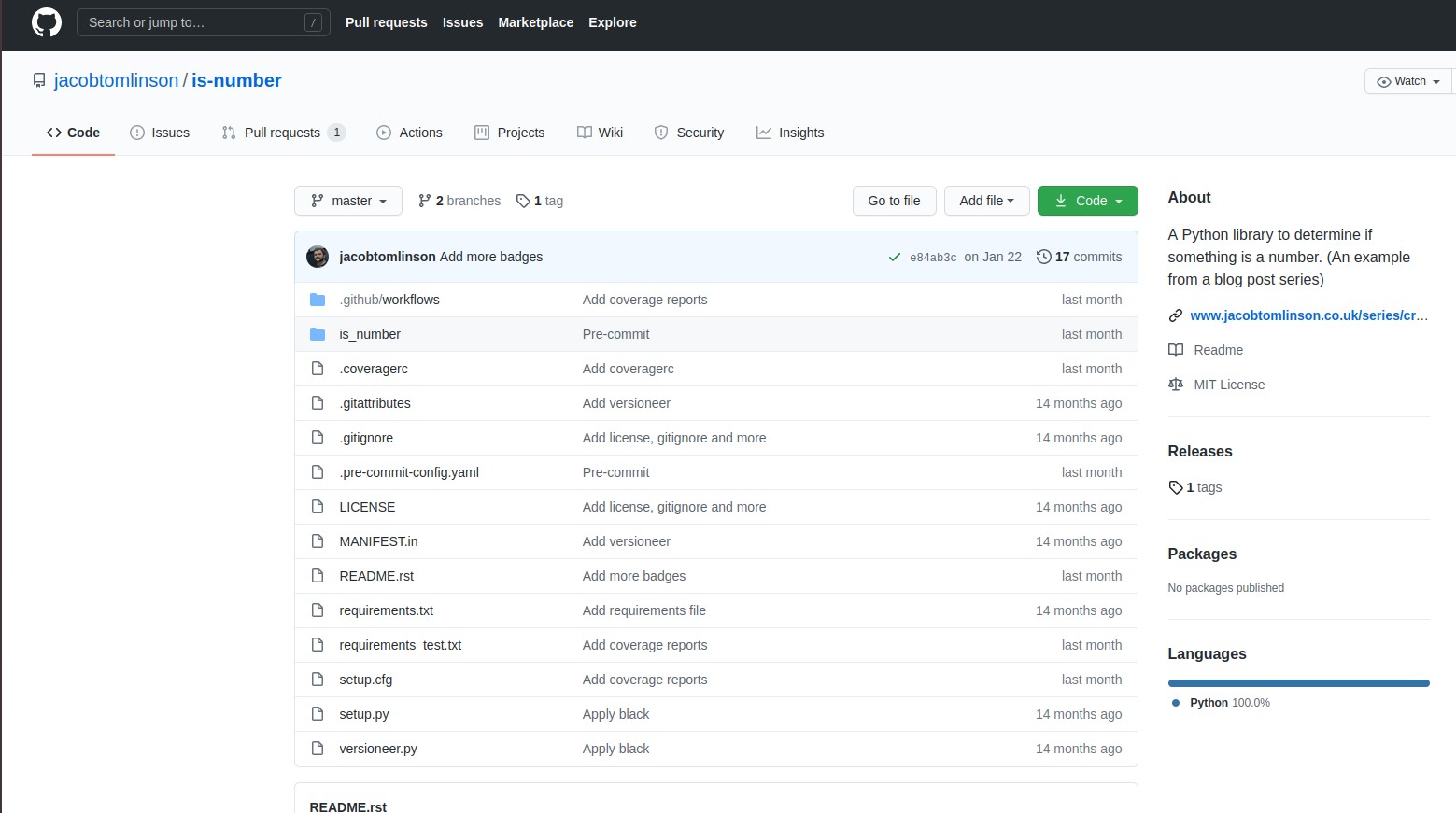Screen dimensions: 1456x813
Task: Click the green commit status checkmark
Action: (895, 257)
